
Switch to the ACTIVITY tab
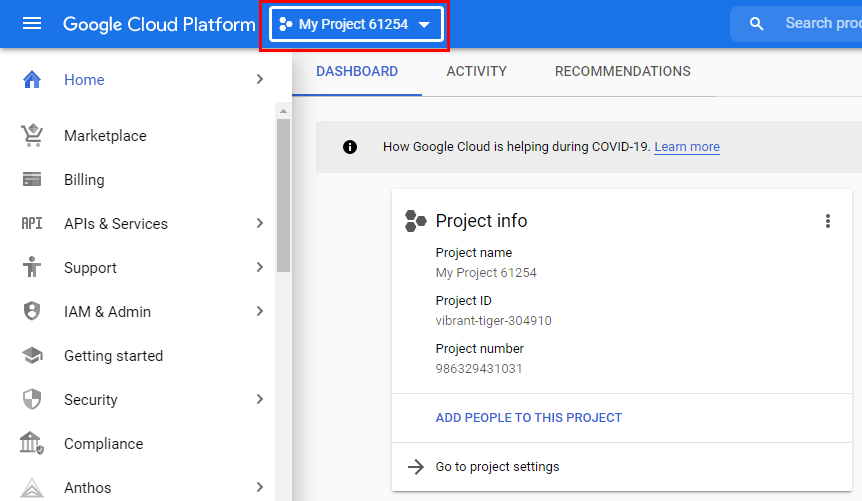click(476, 71)
